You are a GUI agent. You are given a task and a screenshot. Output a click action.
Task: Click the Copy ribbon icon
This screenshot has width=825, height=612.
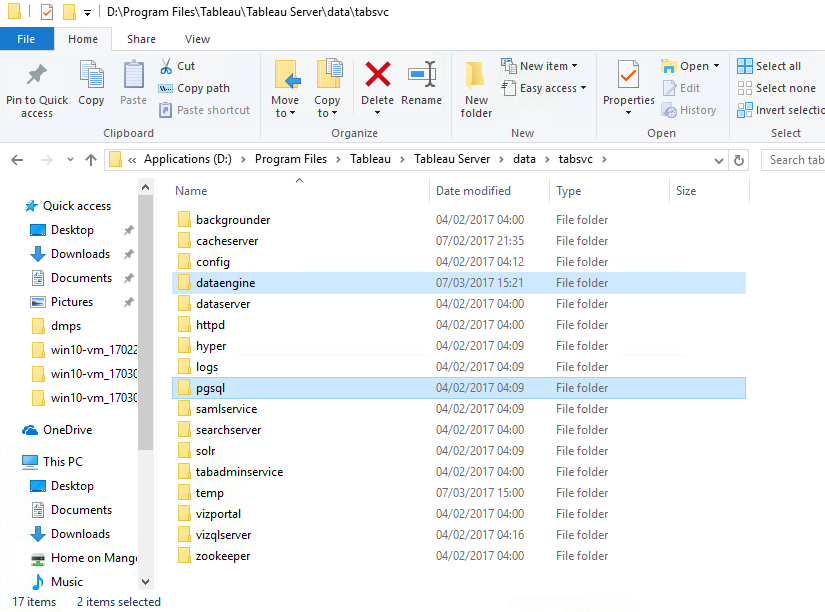92,75
